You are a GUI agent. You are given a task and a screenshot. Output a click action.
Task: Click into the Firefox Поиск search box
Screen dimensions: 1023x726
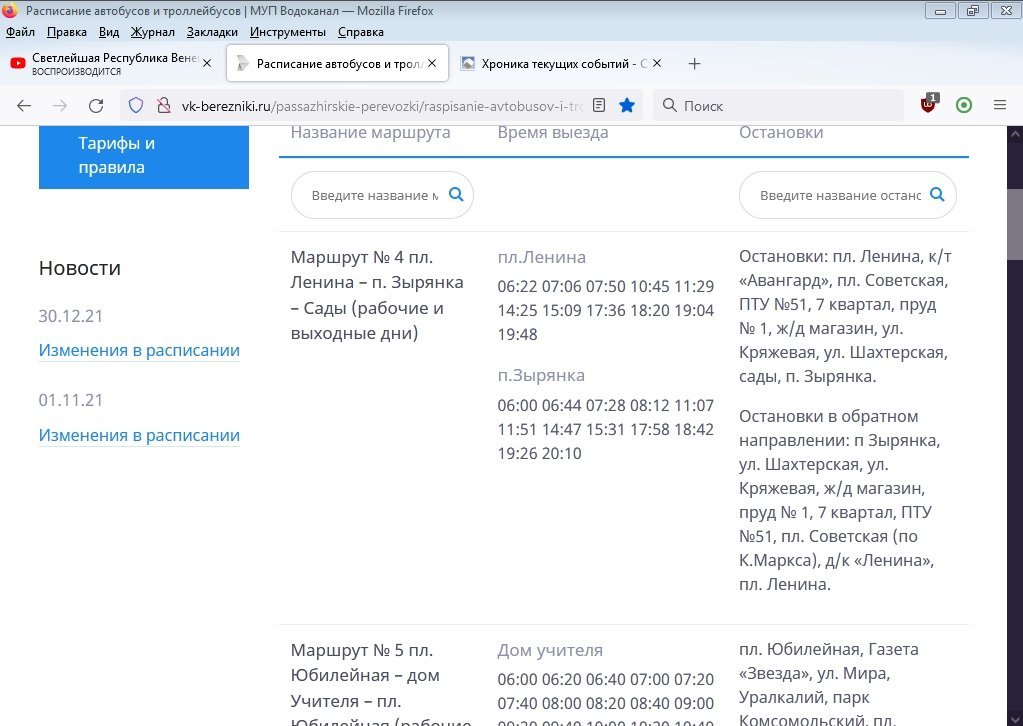(780, 105)
